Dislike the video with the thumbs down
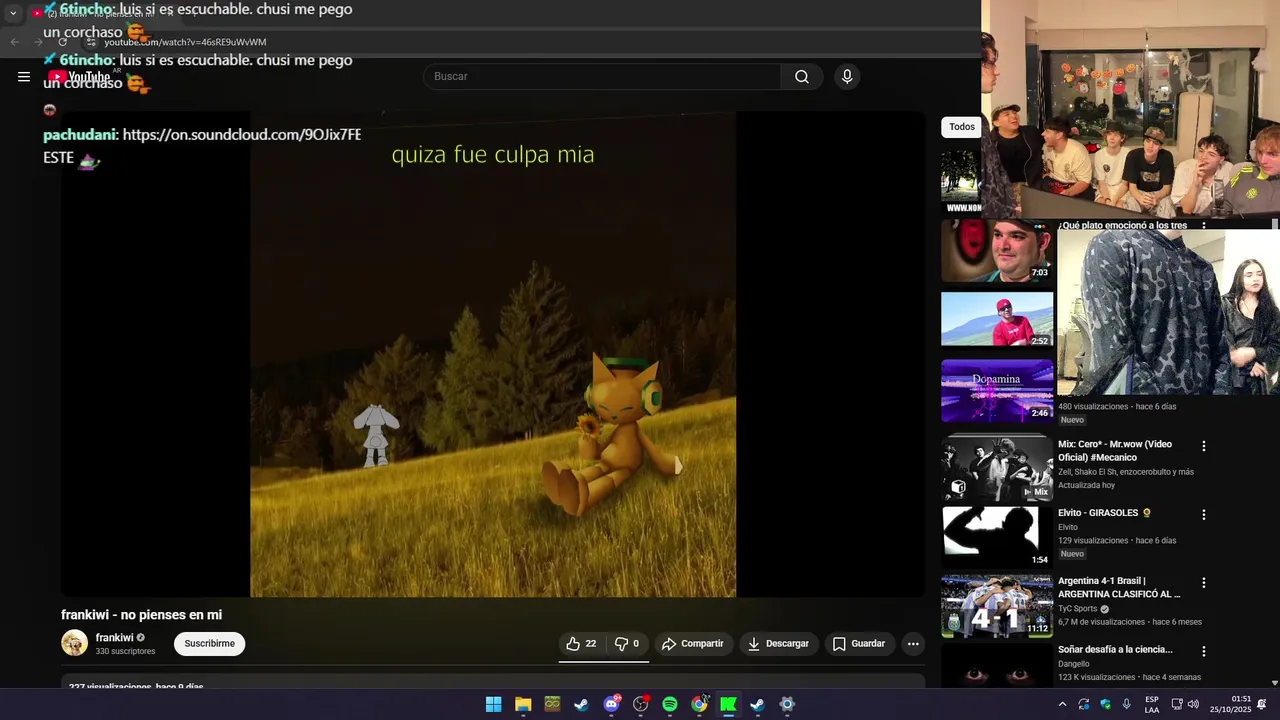1280x720 pixels. pyautogui.click(x=627, y=644)
